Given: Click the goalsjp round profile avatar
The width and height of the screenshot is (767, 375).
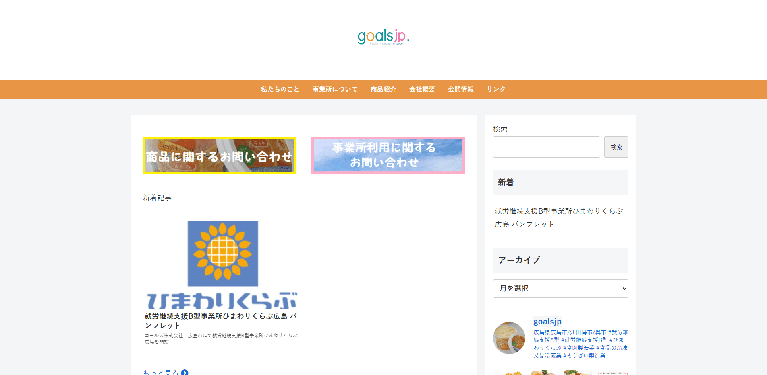Looking at the screenshot, I should click(x=509, y=338).
